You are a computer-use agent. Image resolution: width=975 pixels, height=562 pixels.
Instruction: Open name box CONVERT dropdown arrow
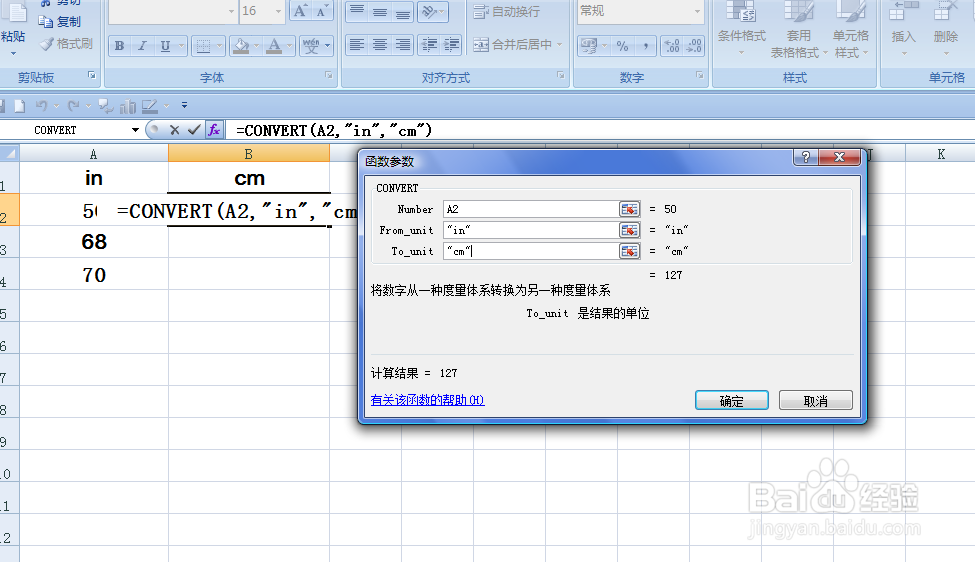(135, 130)
